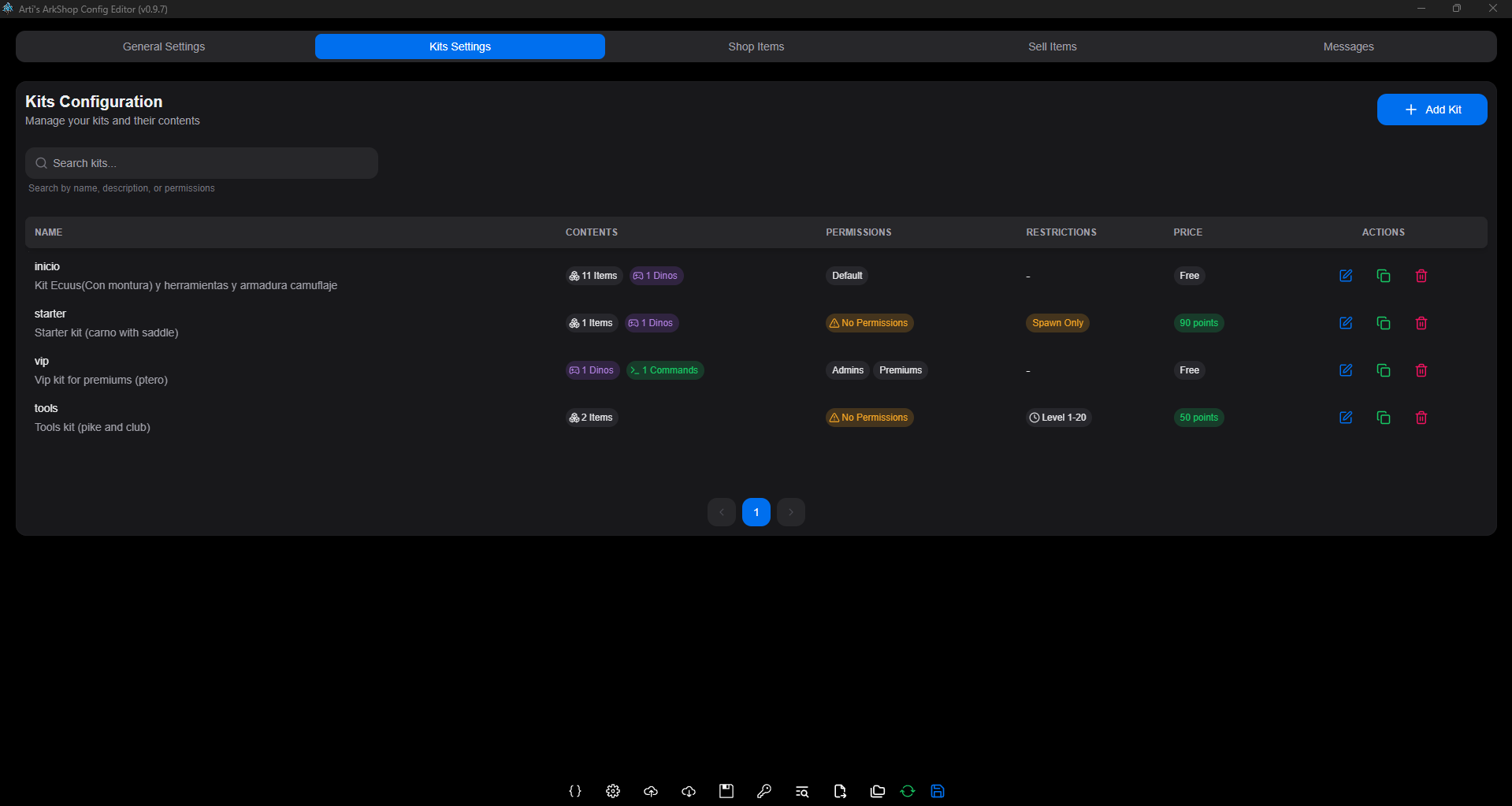Click the key icon in bottom toolbar
Screen dimensions: 1512x806
point(764,791)
